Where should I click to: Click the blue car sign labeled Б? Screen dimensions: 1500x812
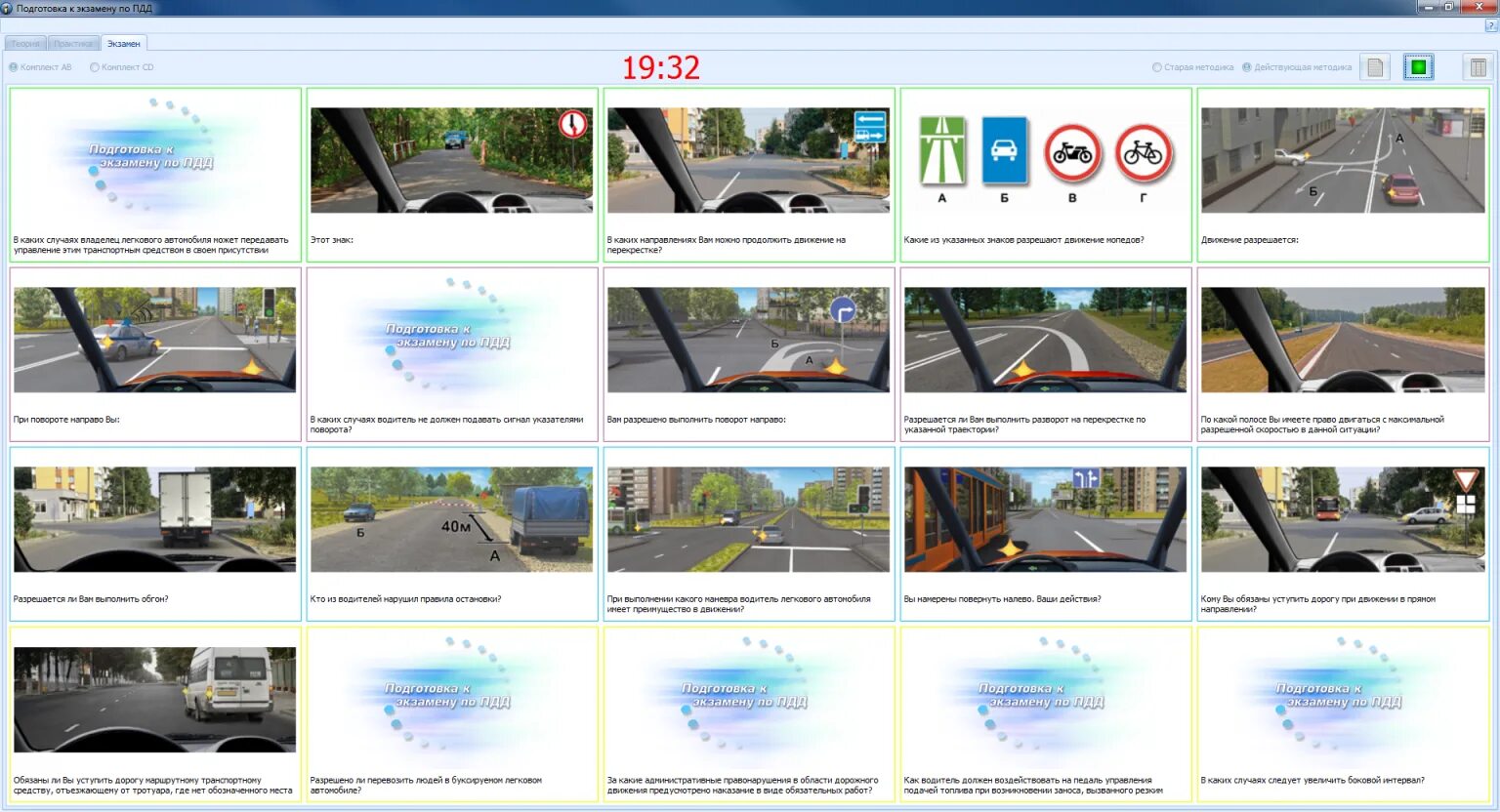[1004, 151]
